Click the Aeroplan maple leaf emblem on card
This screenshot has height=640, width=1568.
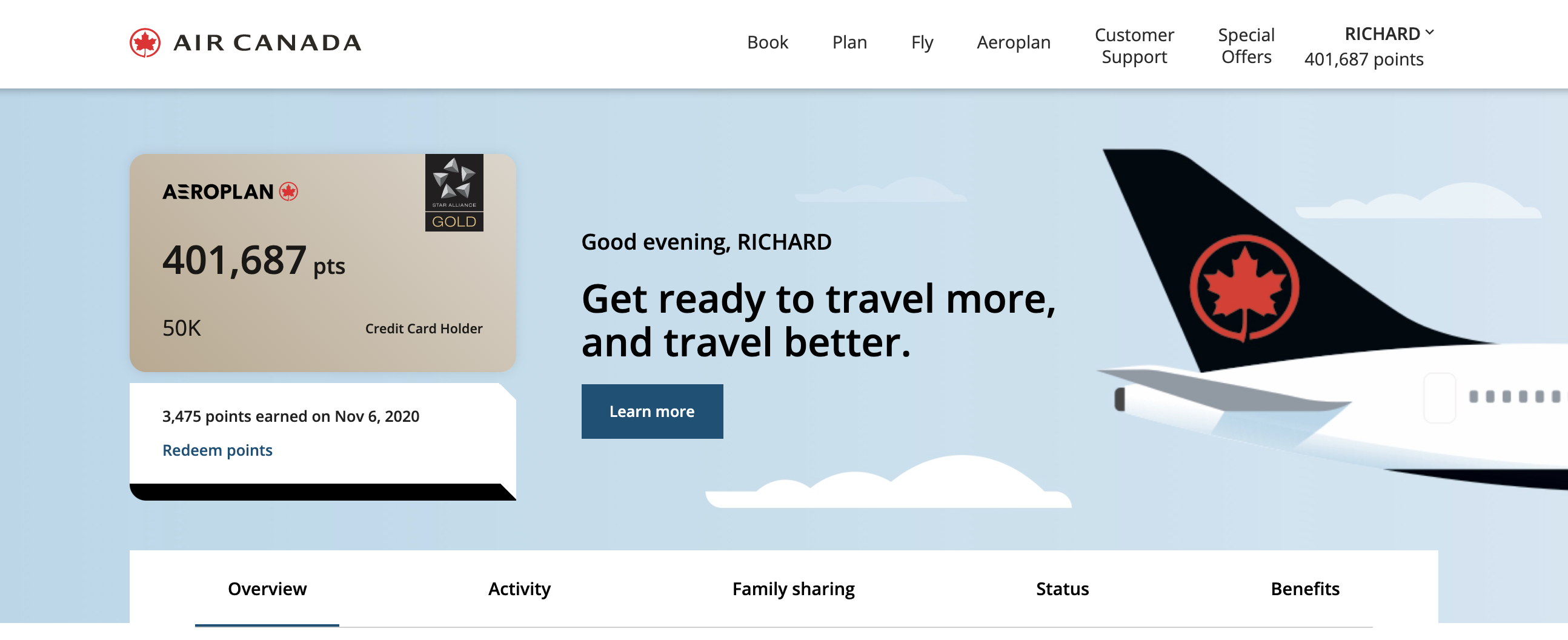pos(288,192)
